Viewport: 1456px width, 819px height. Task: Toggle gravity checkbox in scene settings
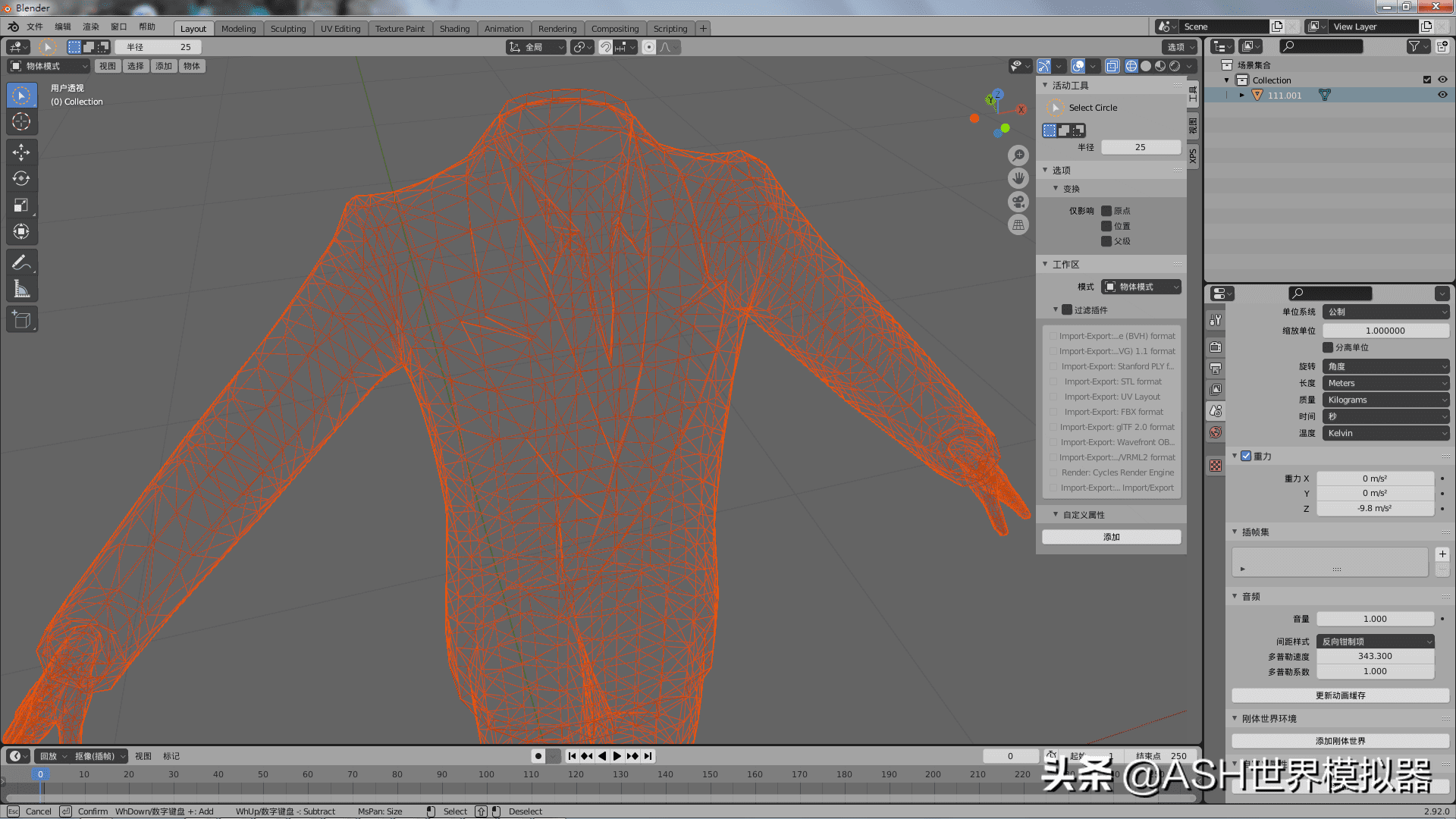coord(1247,455)
